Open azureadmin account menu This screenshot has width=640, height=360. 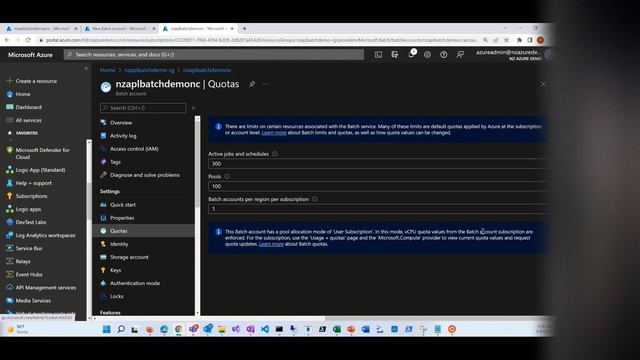pos(513,55)
